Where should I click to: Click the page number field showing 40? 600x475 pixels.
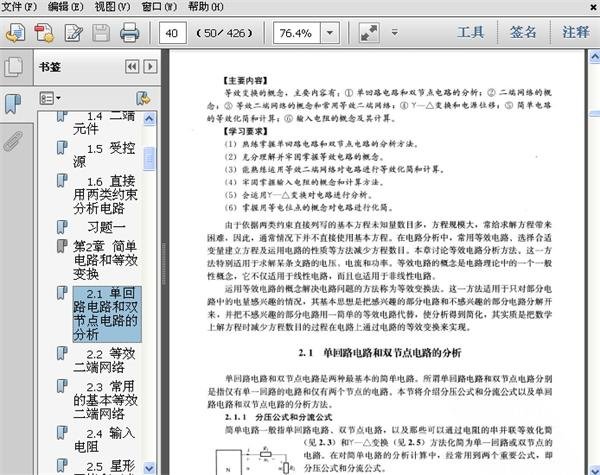(173, 33)
